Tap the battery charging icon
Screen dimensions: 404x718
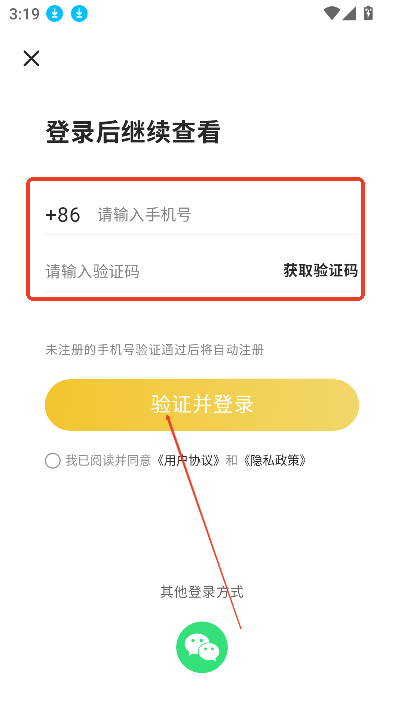point(368,13)
